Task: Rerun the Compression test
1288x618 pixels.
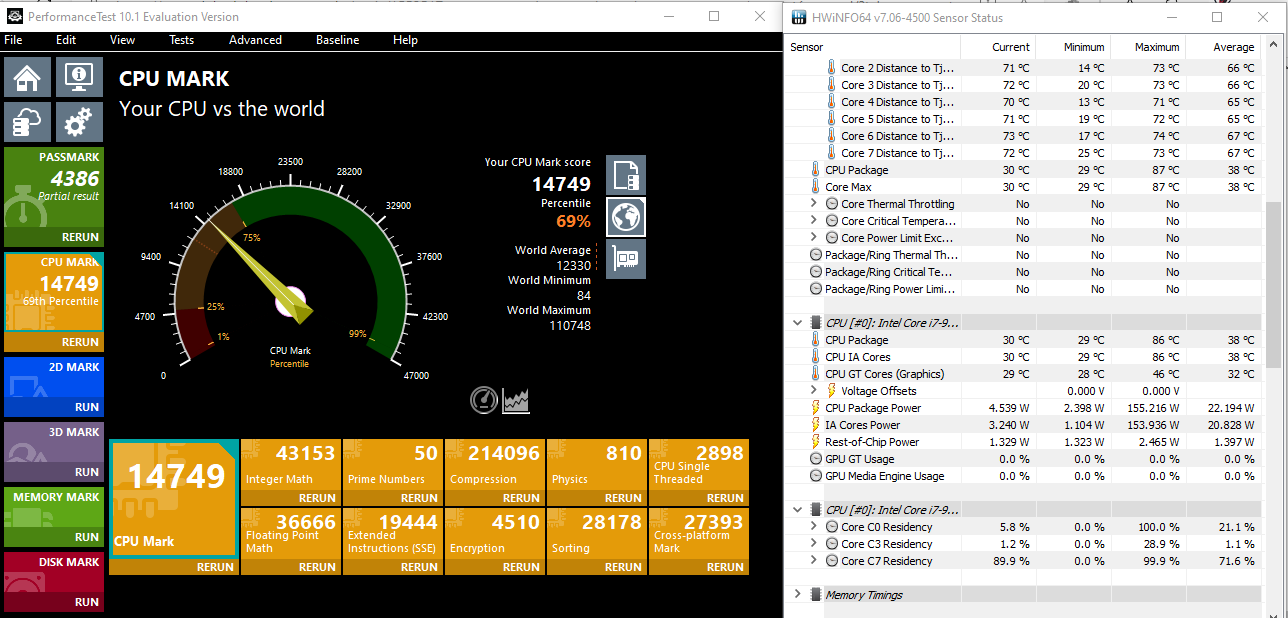Action: tap(521, 498)
